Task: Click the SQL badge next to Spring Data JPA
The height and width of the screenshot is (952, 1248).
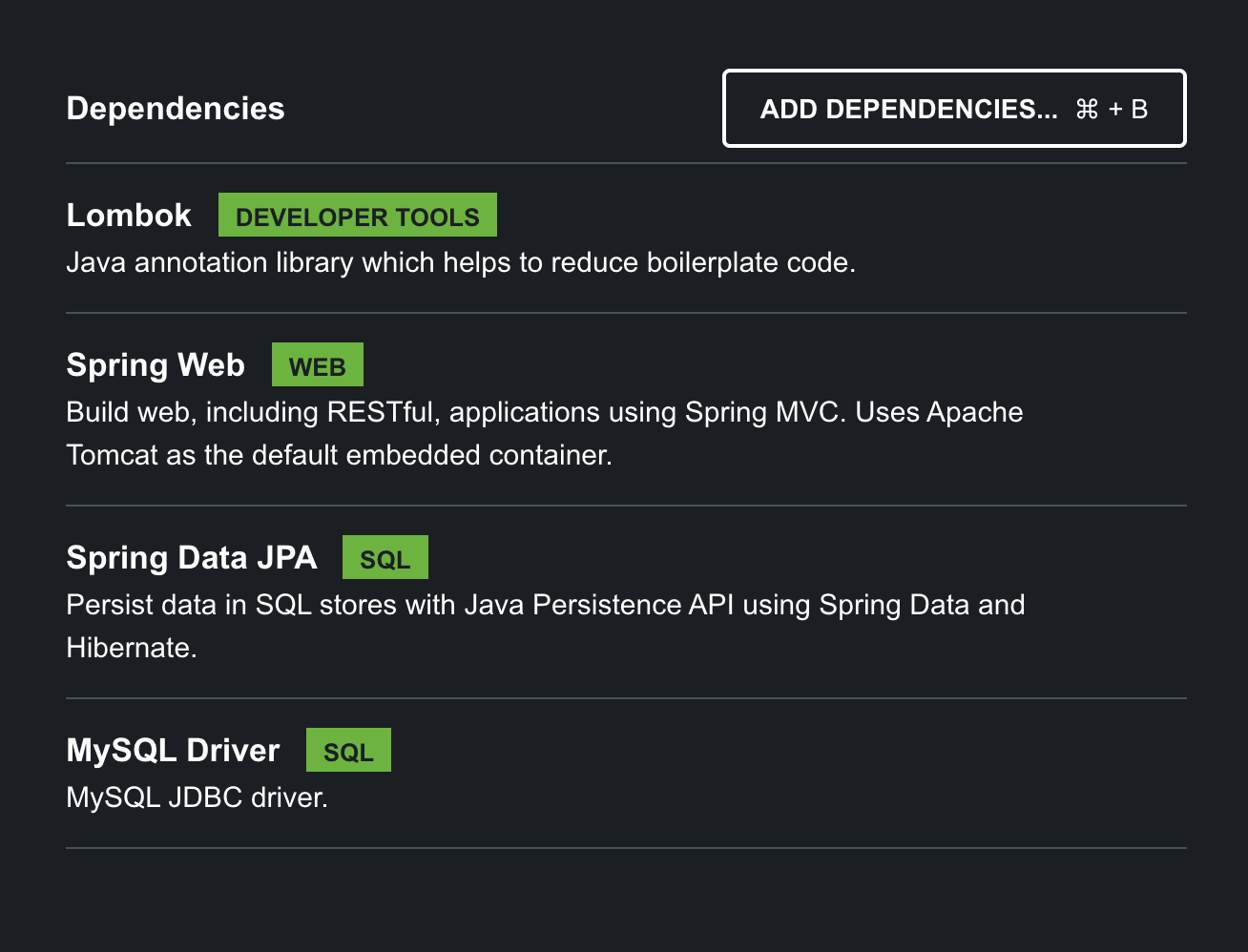Action: pyautogui.click(x=385, y=557)
